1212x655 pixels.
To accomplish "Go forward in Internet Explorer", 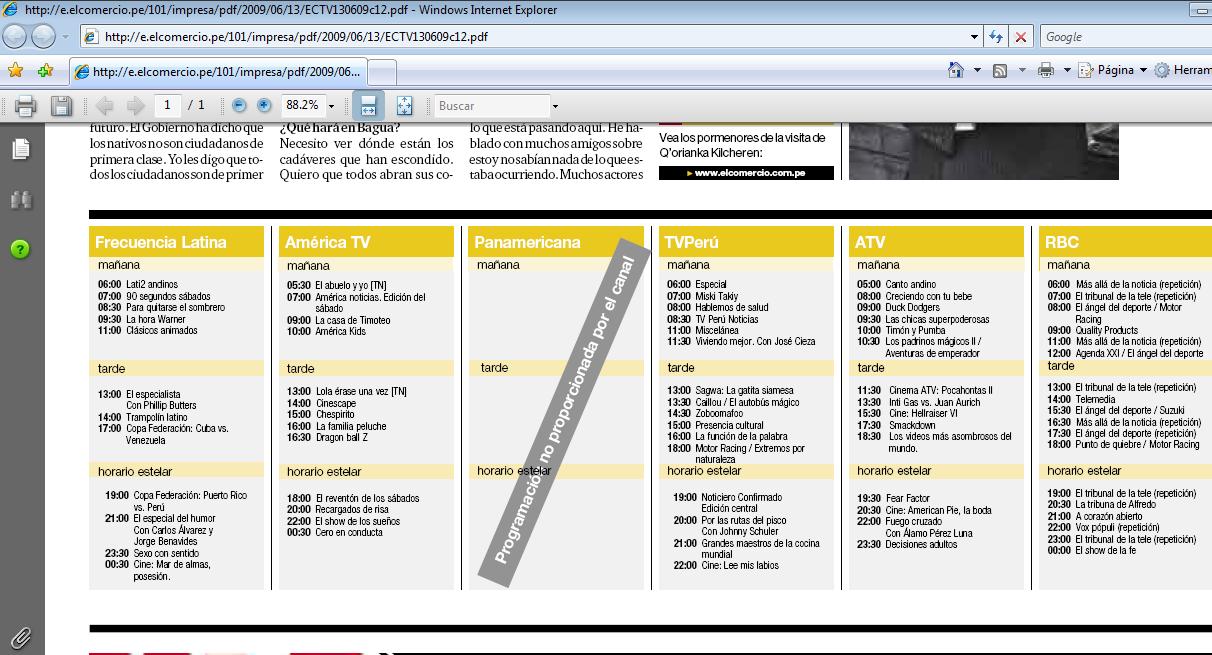I will (43, 37).
